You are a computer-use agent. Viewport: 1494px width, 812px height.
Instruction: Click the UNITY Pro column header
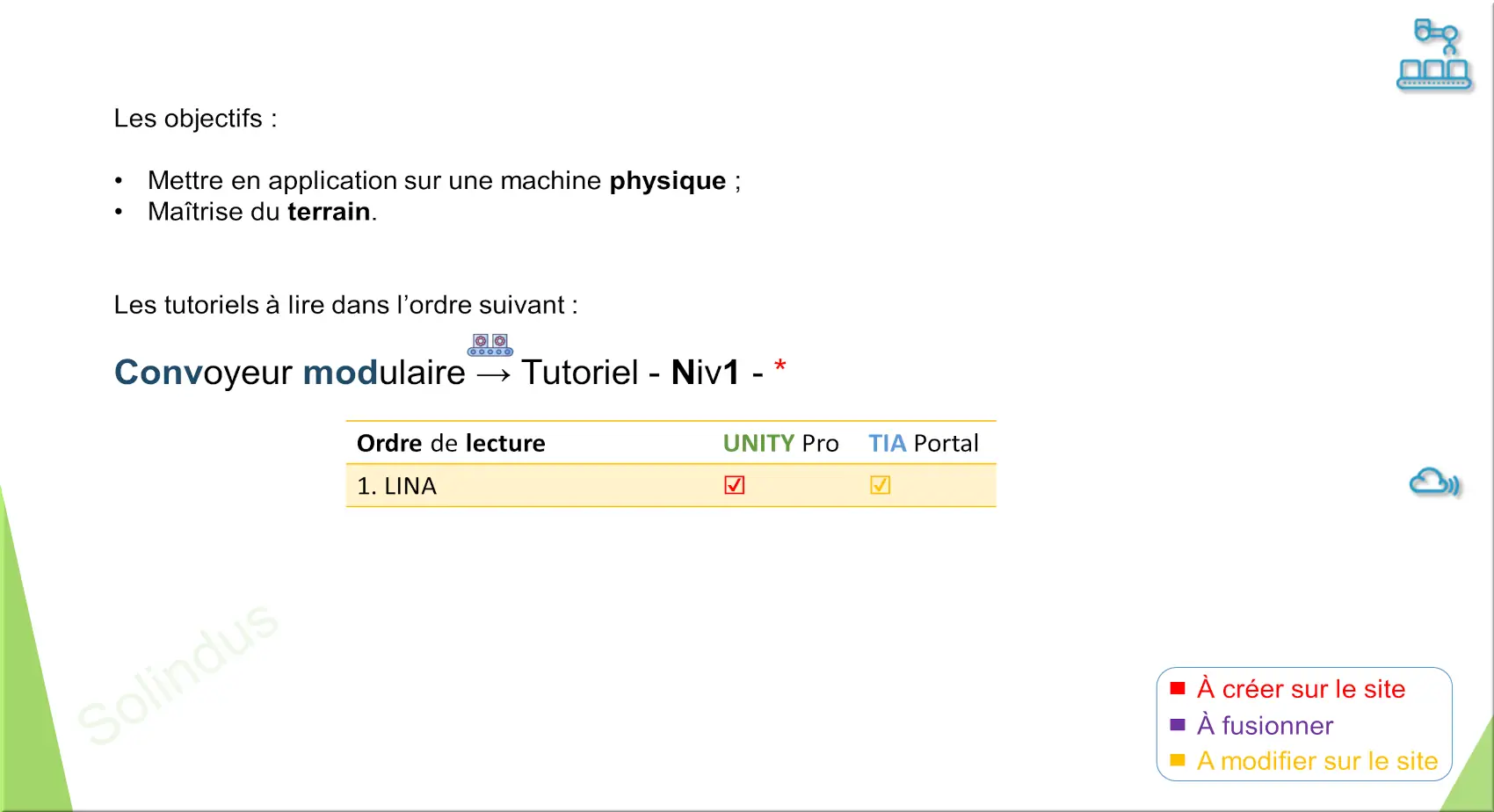pyautogui.click(x=780, y=443)
